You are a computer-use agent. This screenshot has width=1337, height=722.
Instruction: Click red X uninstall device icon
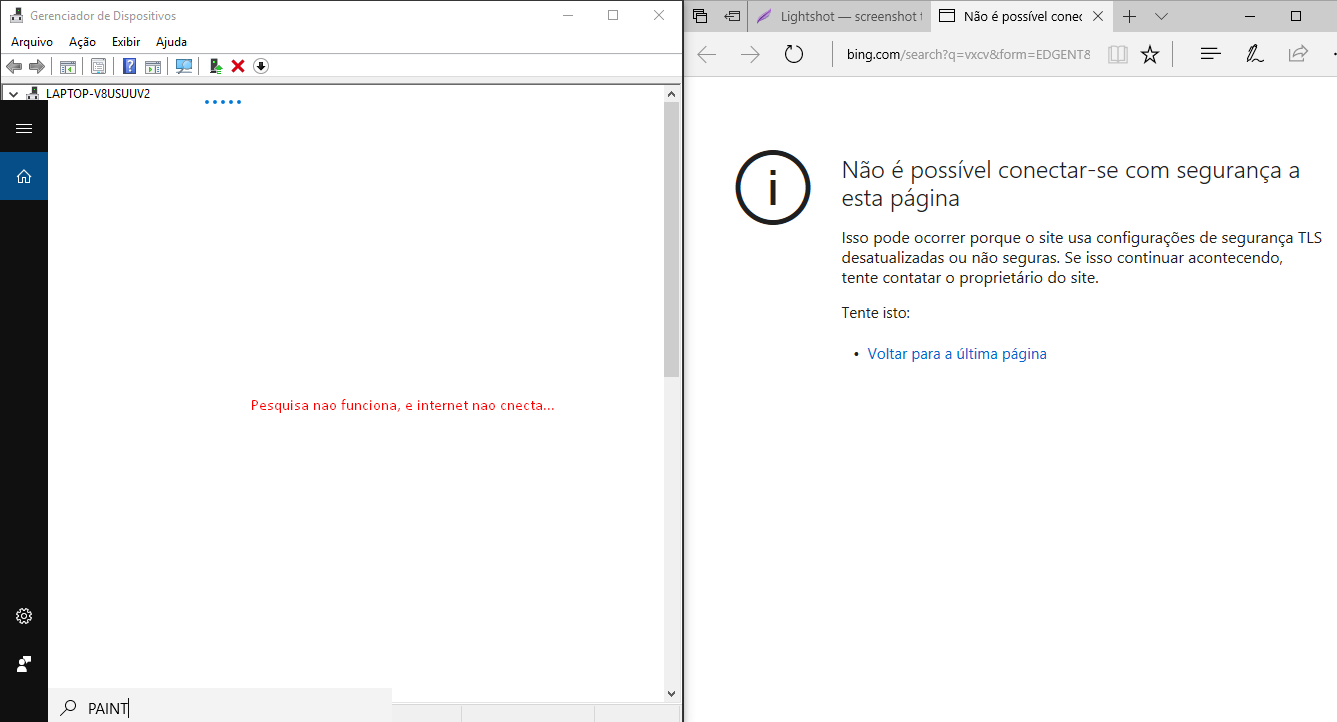238,66
